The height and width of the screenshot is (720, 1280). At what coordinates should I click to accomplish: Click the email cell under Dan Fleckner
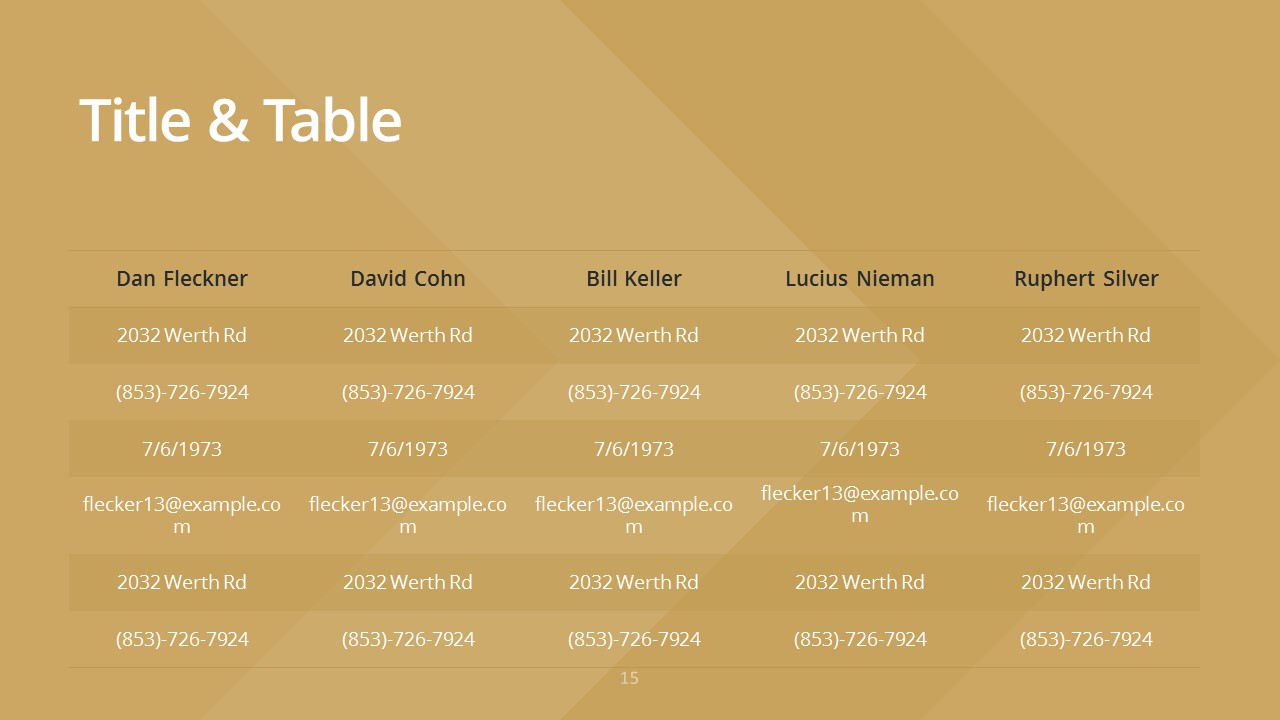182,515
